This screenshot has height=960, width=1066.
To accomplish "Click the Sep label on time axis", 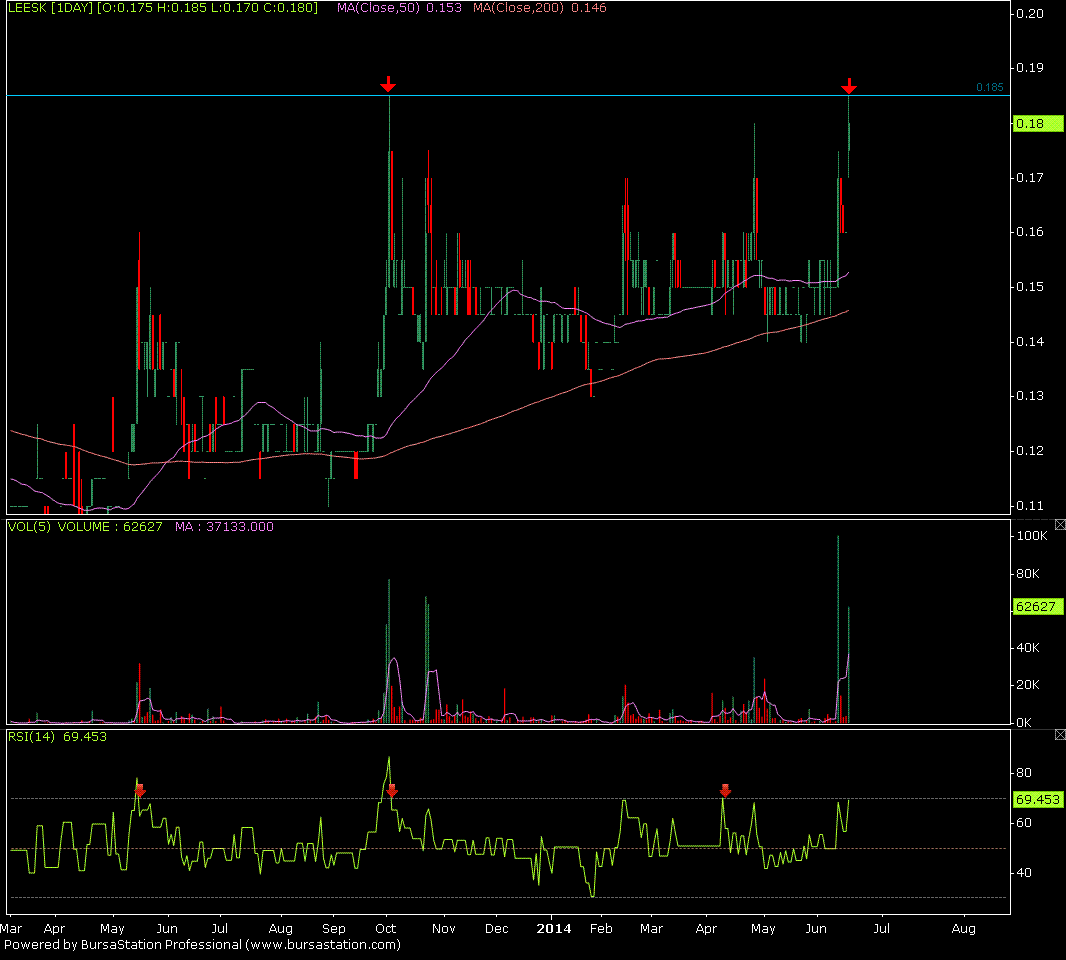I will (334, 929).
